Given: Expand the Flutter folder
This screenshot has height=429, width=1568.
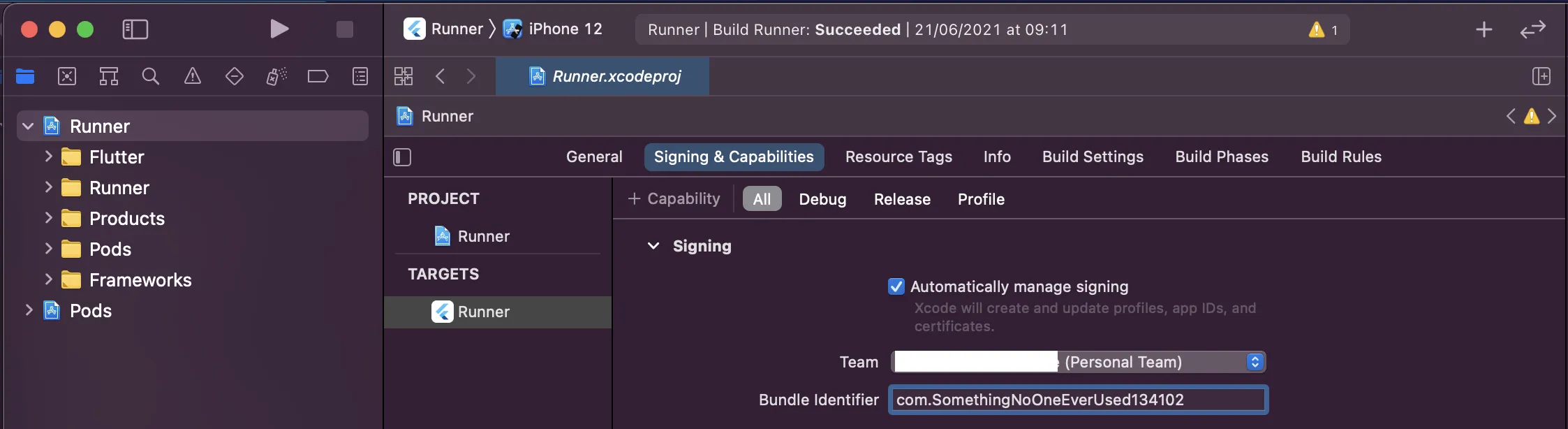Looking at the screenshot, I should point(48,157).
